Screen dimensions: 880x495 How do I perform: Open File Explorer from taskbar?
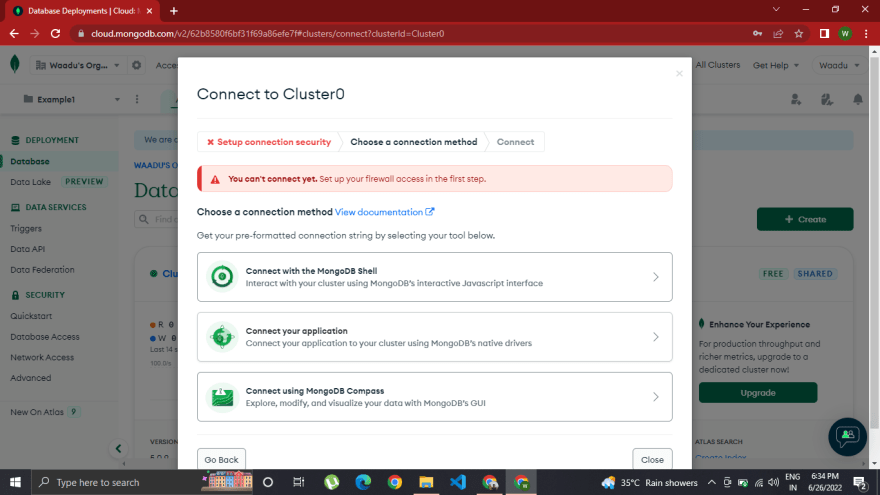tap(426, 482)
